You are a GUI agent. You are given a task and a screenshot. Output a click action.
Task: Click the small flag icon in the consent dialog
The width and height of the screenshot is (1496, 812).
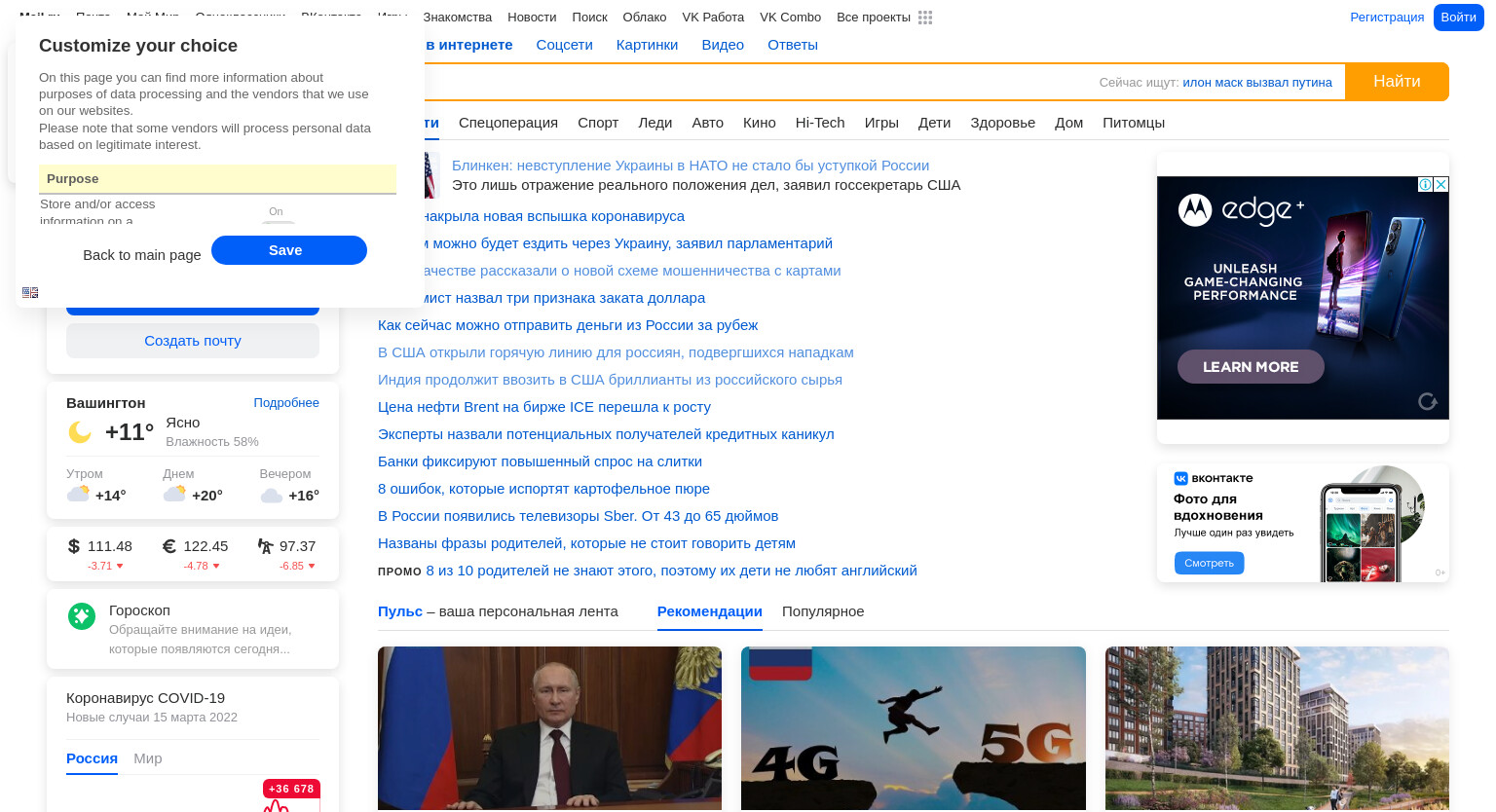pyautogui.click(x=30, y=292)
